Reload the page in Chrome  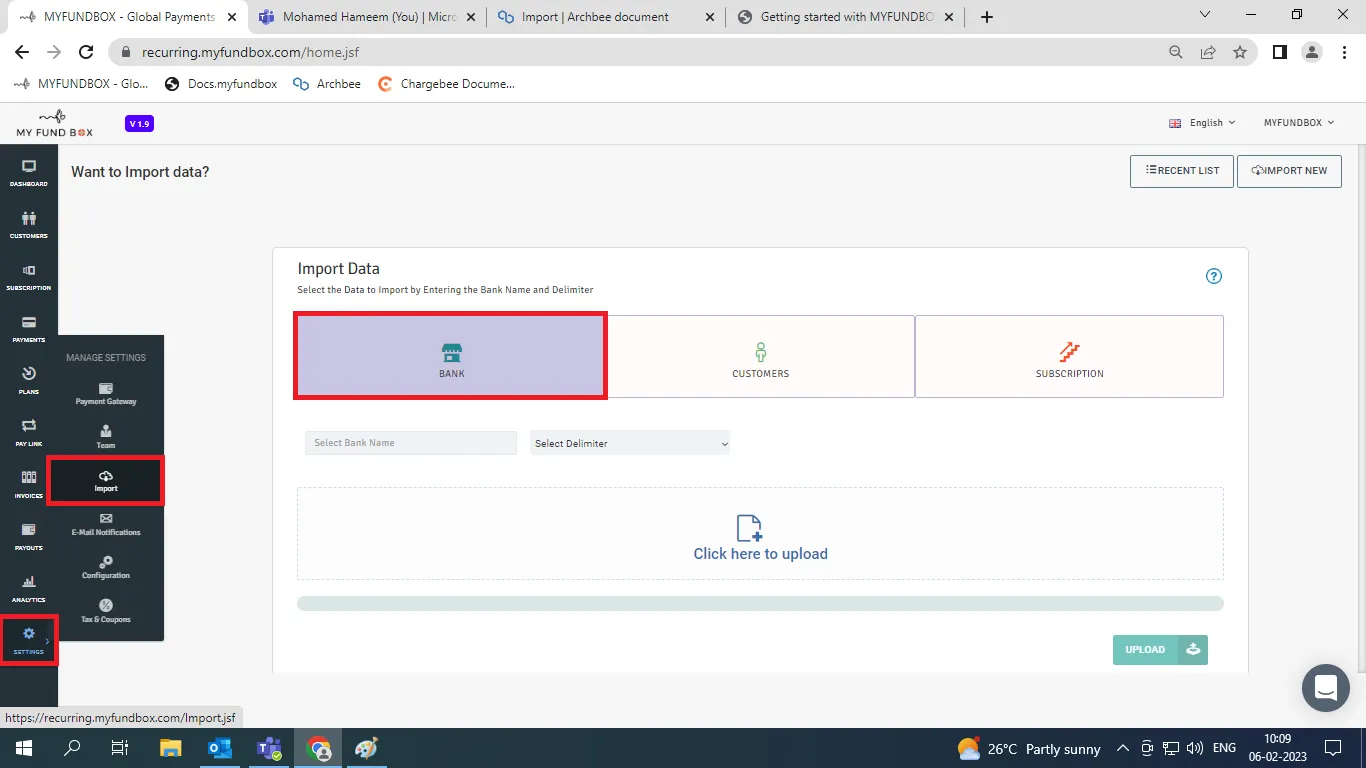[86, 52]
